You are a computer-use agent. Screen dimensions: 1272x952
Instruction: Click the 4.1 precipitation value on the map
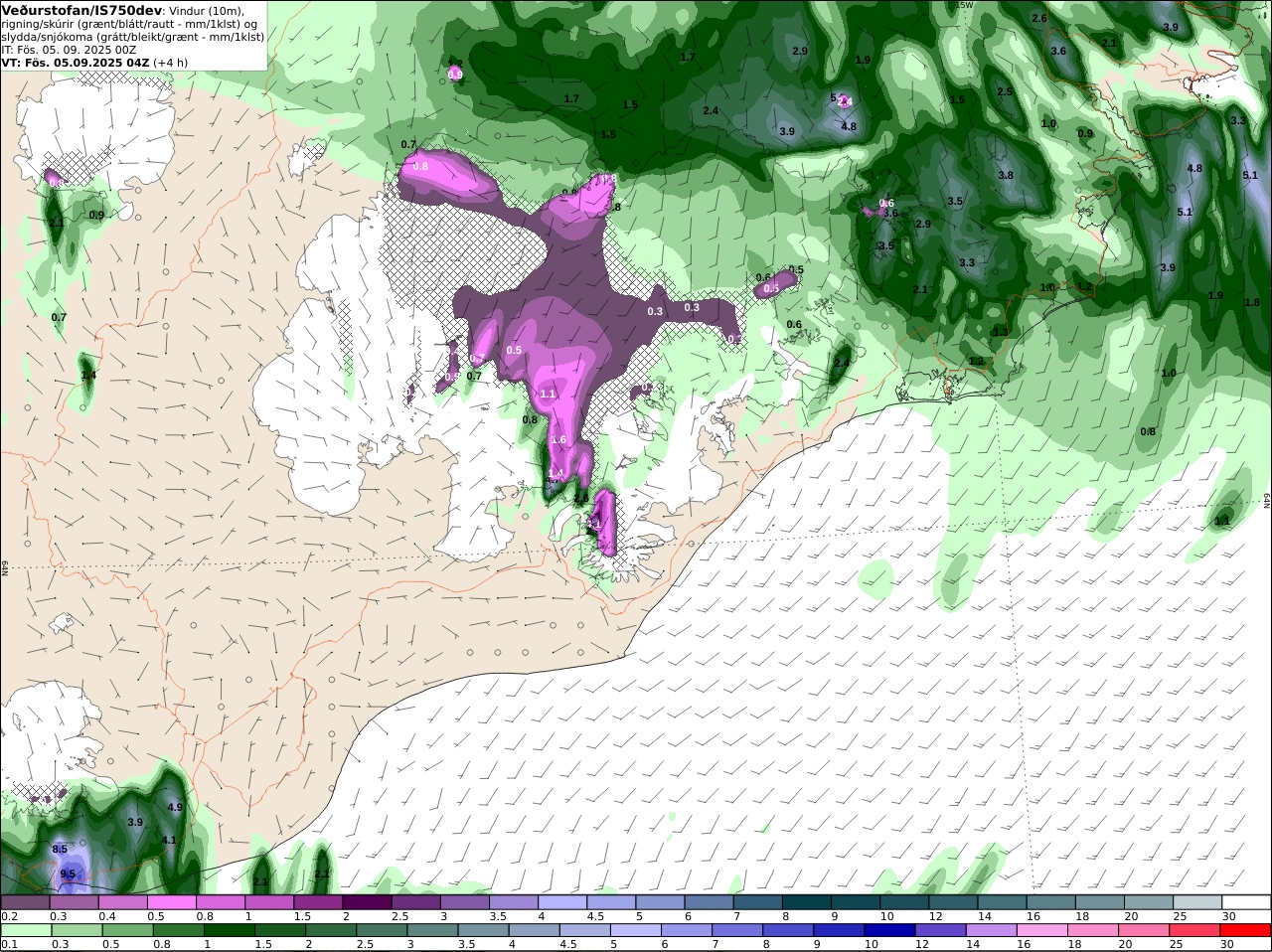point(169,840)
